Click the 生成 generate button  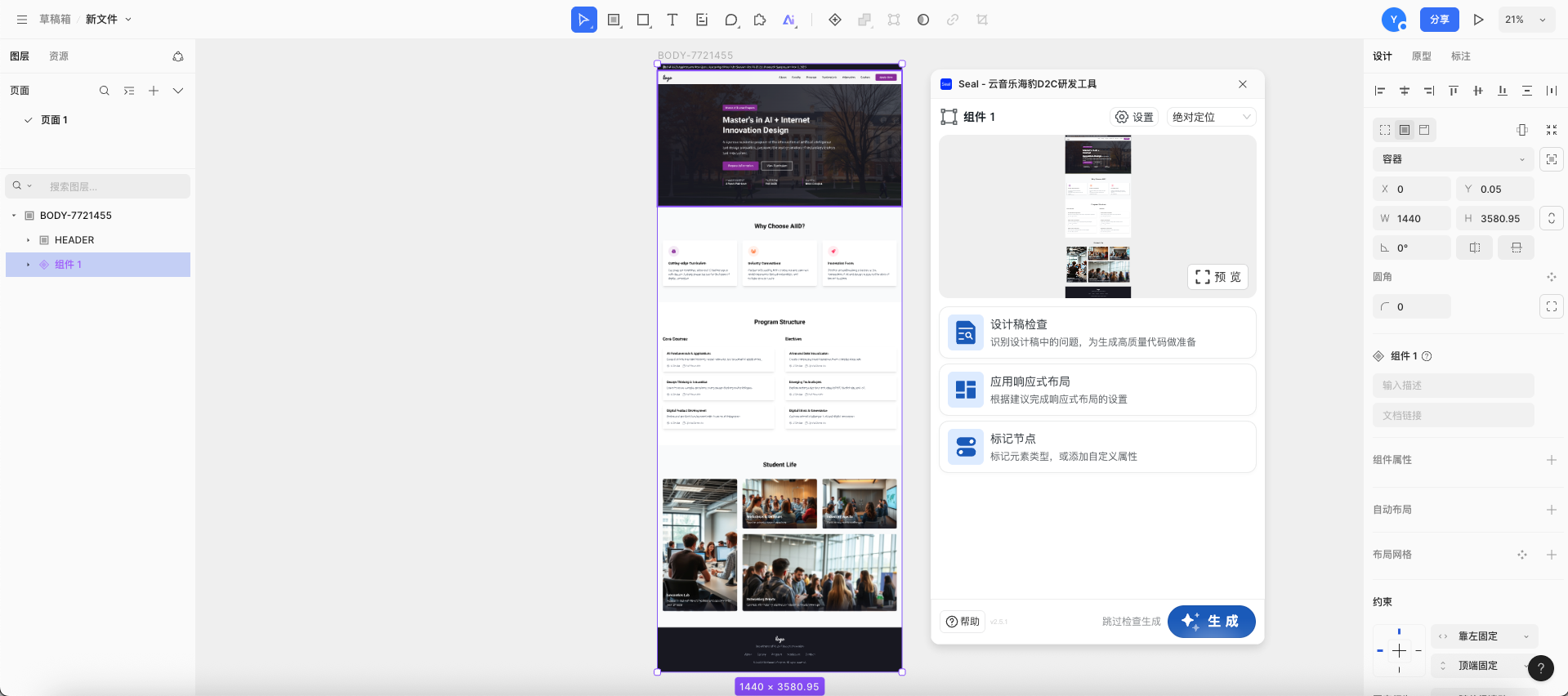click(x=1211, y=622)
